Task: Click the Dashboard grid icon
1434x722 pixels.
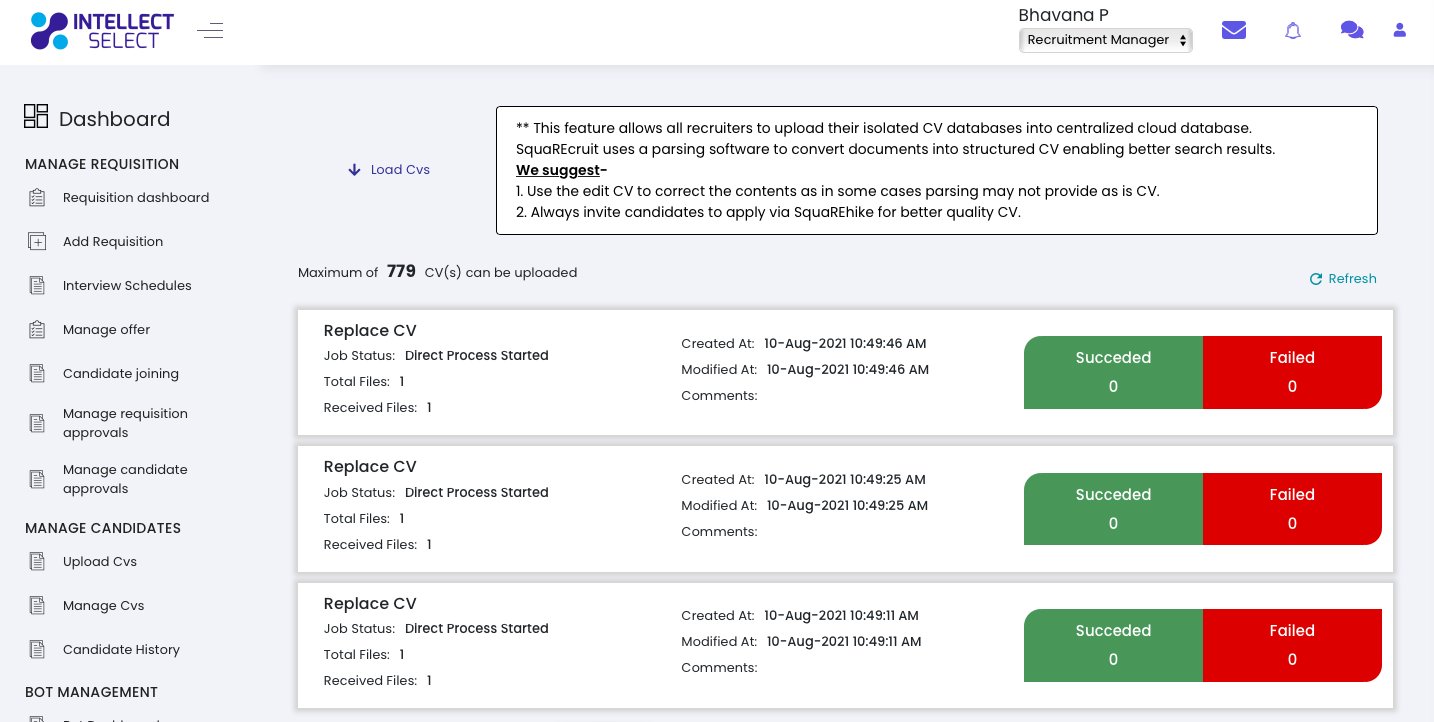Action: [36, 116]
